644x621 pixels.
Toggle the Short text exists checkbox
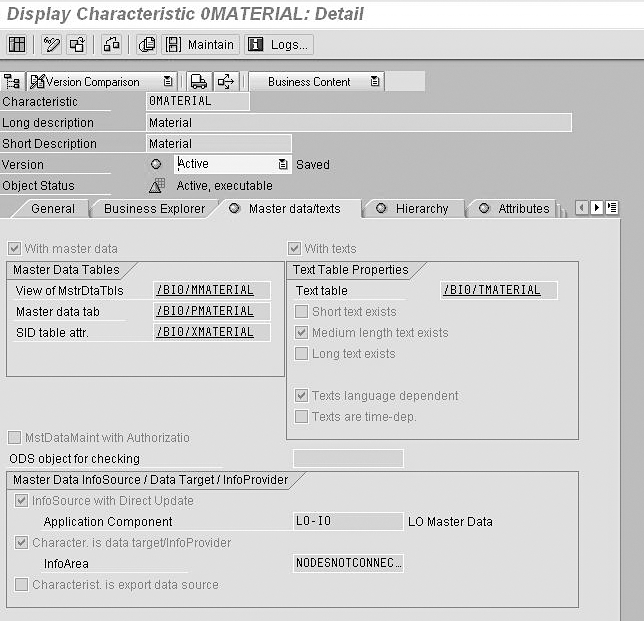click(302, 312)
